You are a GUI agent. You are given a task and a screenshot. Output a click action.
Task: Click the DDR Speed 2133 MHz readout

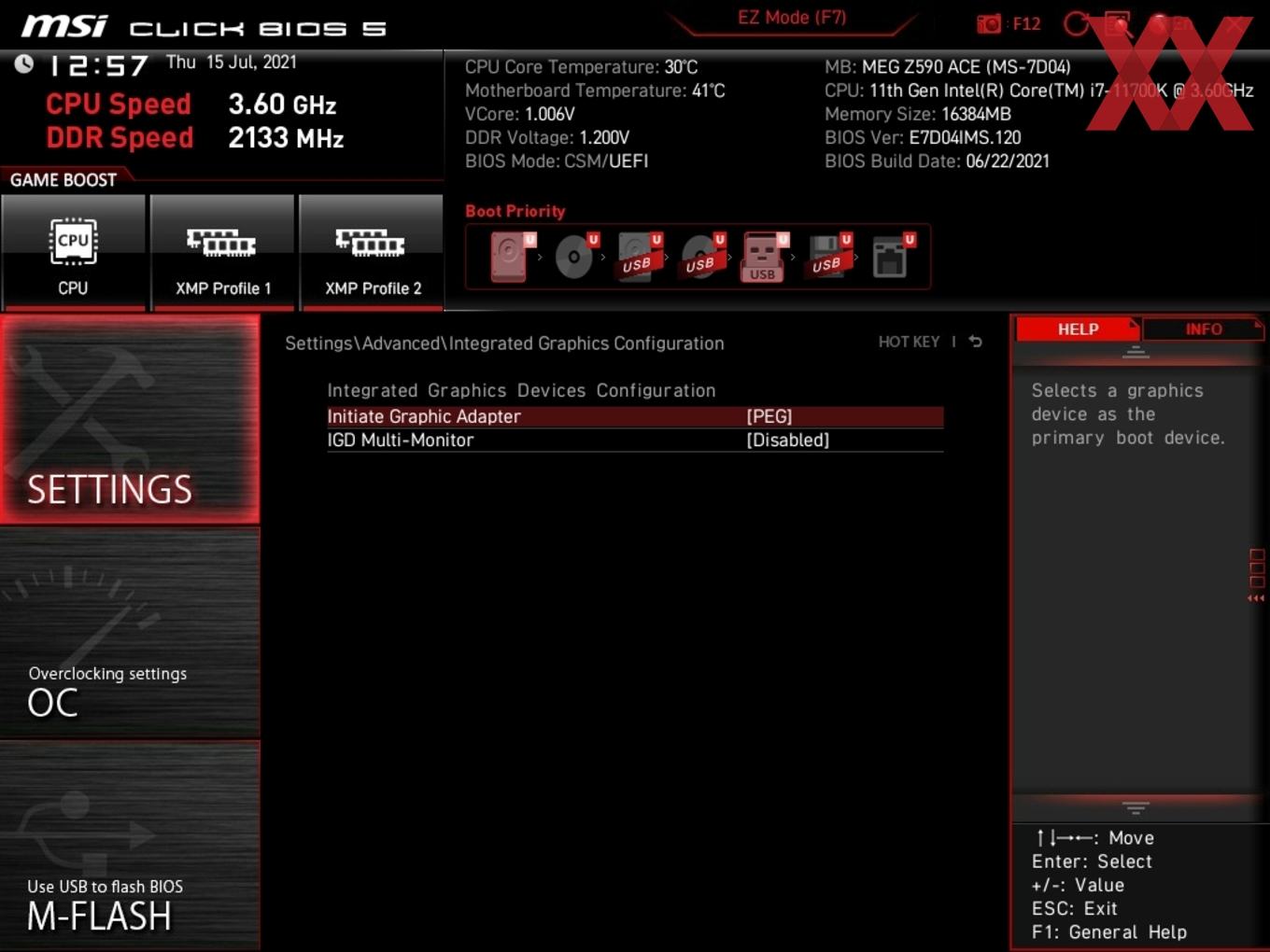pyautogui.click(x=195, y=137)
